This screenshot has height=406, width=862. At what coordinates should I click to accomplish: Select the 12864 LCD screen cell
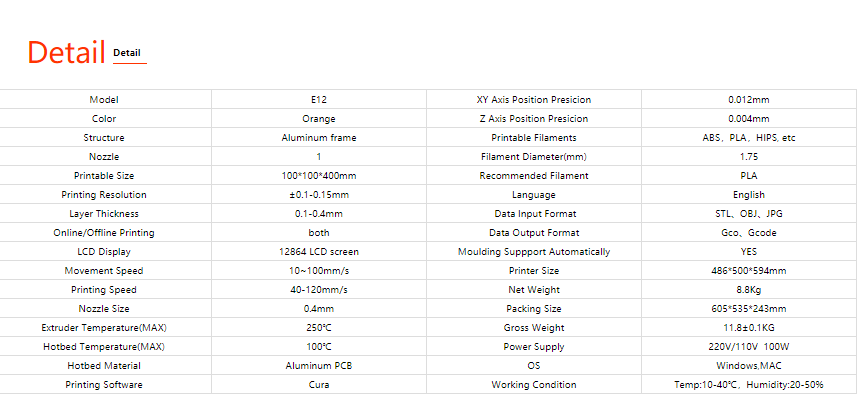coord(319,252)
